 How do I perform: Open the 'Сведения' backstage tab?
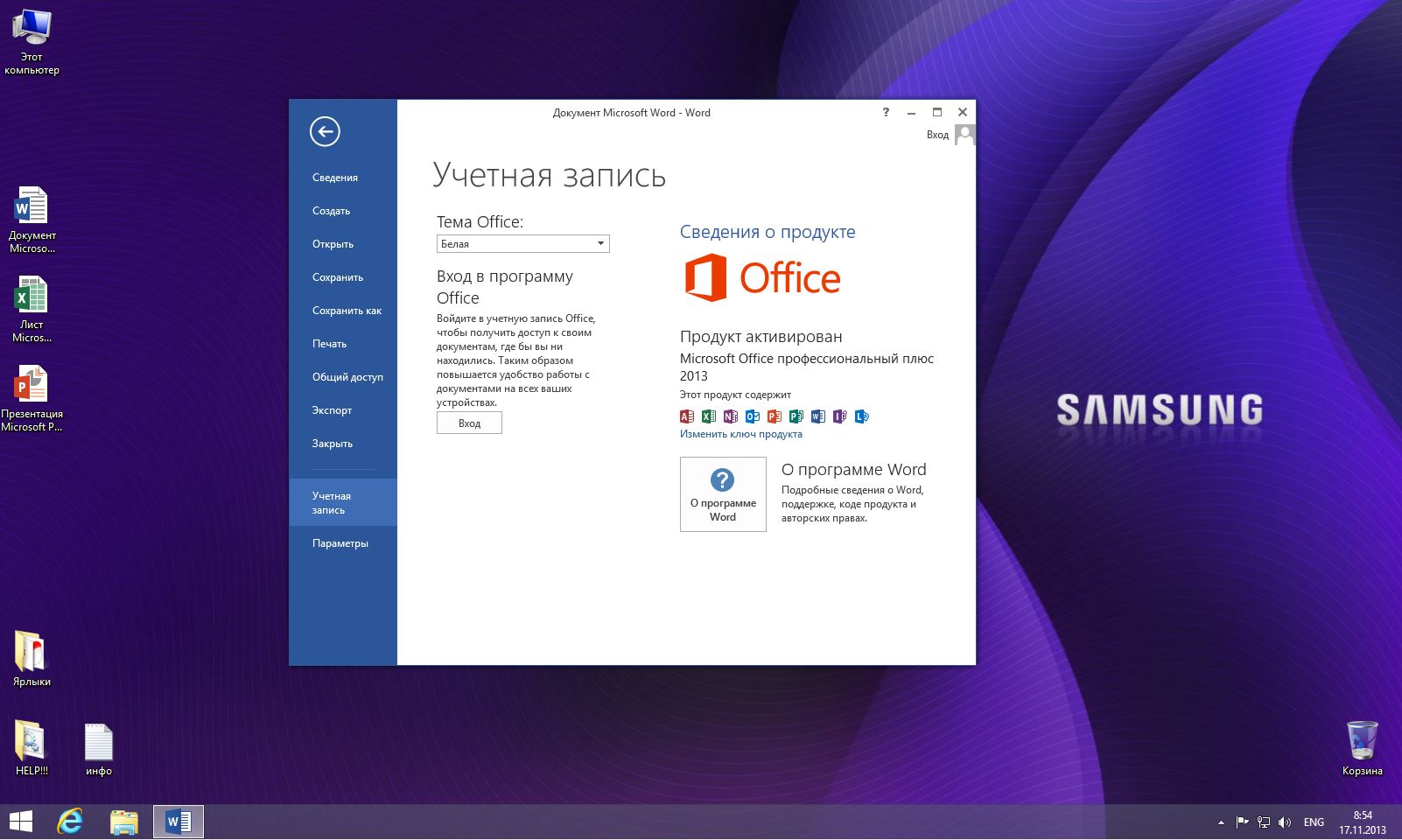(x=343, y=178)
